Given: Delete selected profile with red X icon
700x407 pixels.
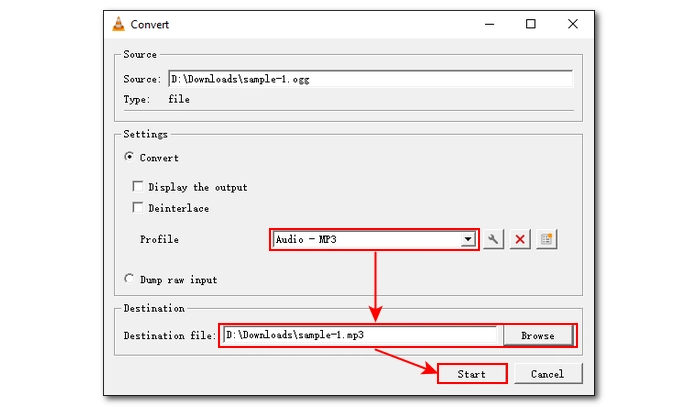Looking at the screenshot, I should [520, 239].
